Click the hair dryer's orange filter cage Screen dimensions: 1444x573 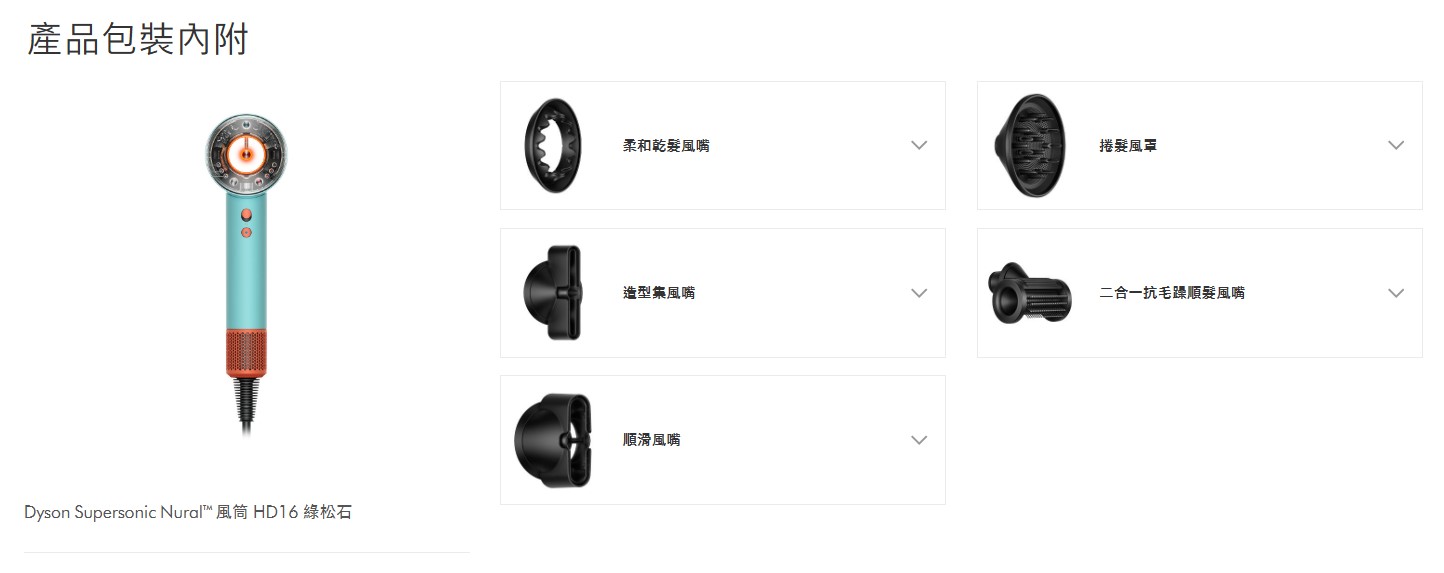pos(247,351)
